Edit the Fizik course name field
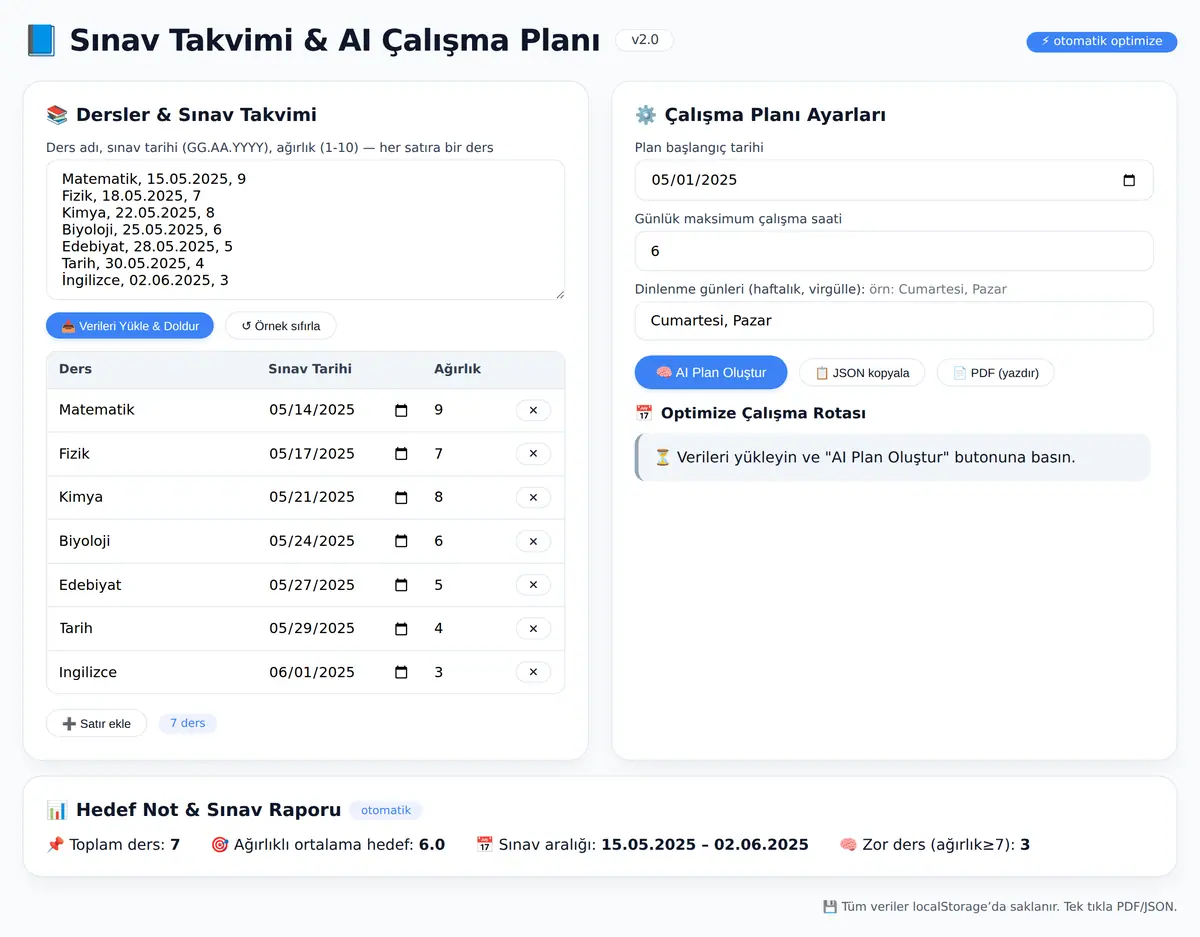The height and width of the screenshot is (937, 1200). coord(154,454)
